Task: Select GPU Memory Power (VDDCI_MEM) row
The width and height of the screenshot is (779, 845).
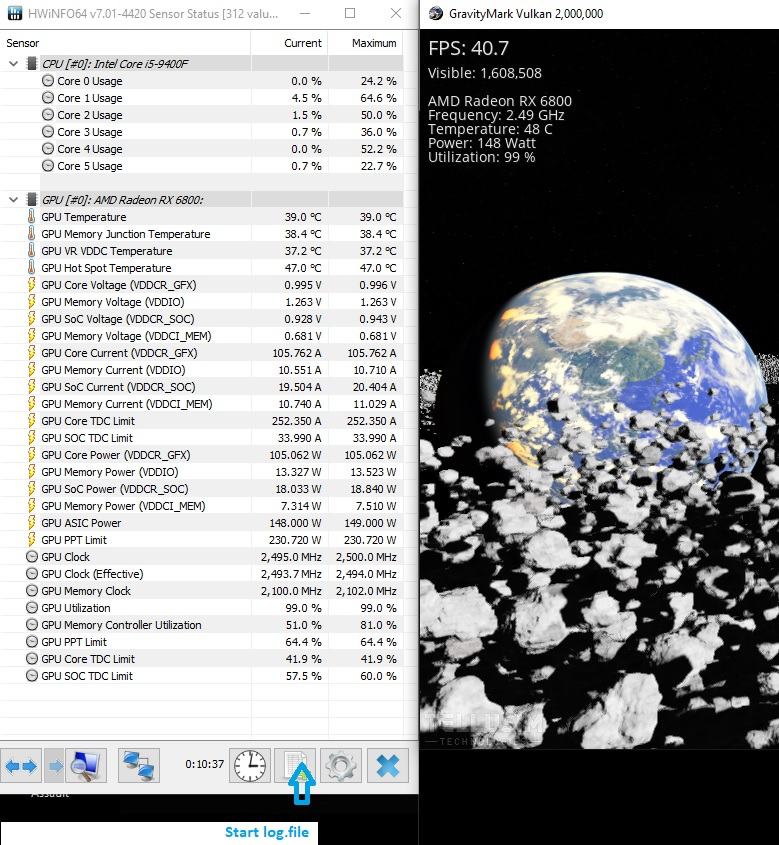Action: (201, 505)
